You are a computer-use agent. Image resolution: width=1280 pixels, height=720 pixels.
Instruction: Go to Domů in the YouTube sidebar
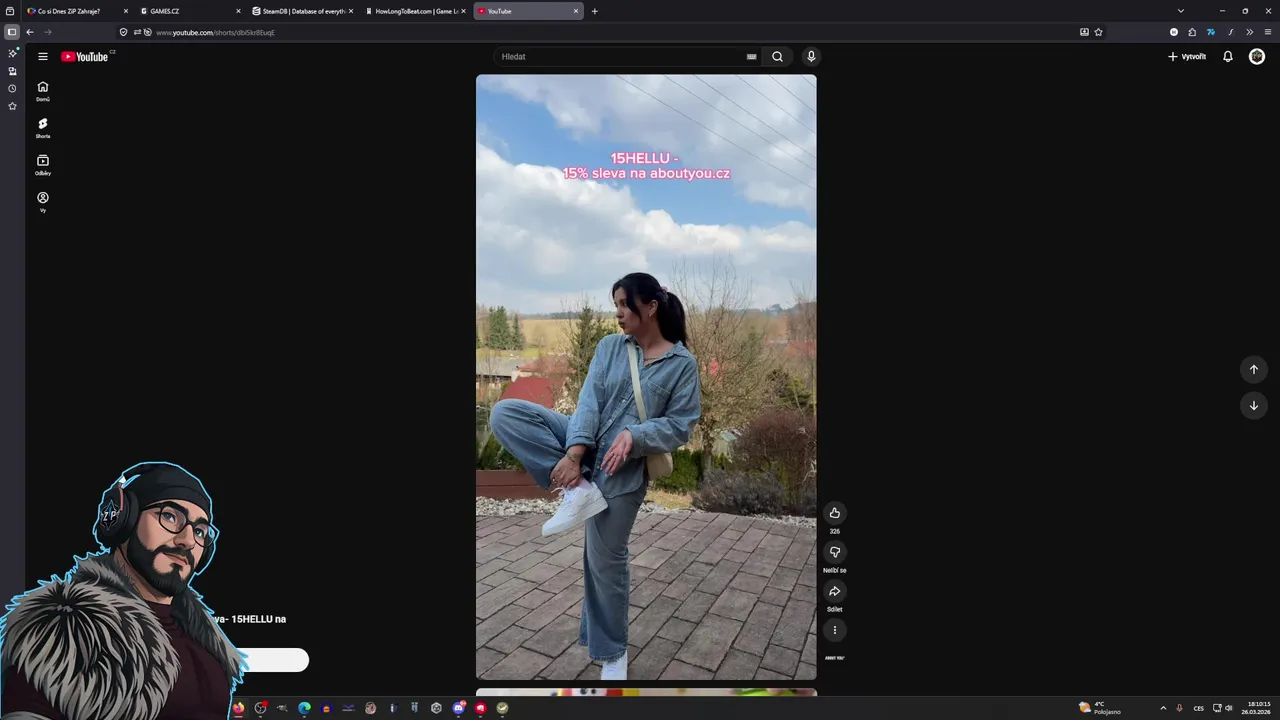(43, 91)
